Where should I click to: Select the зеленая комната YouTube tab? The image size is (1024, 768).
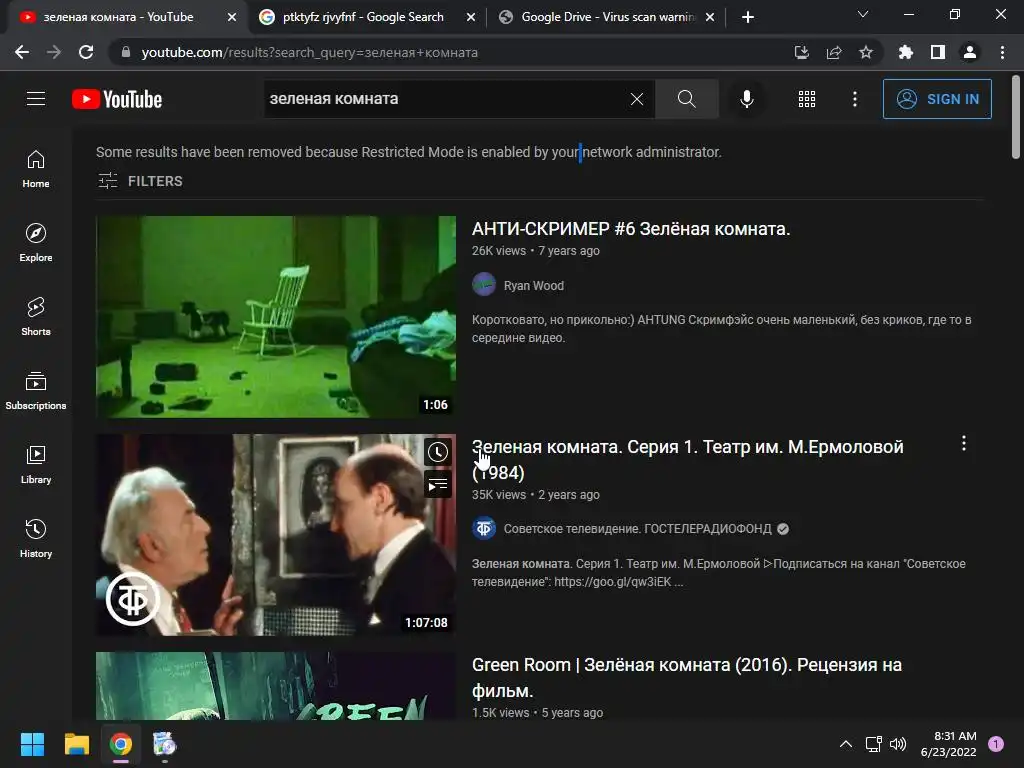tap(118, 17)
